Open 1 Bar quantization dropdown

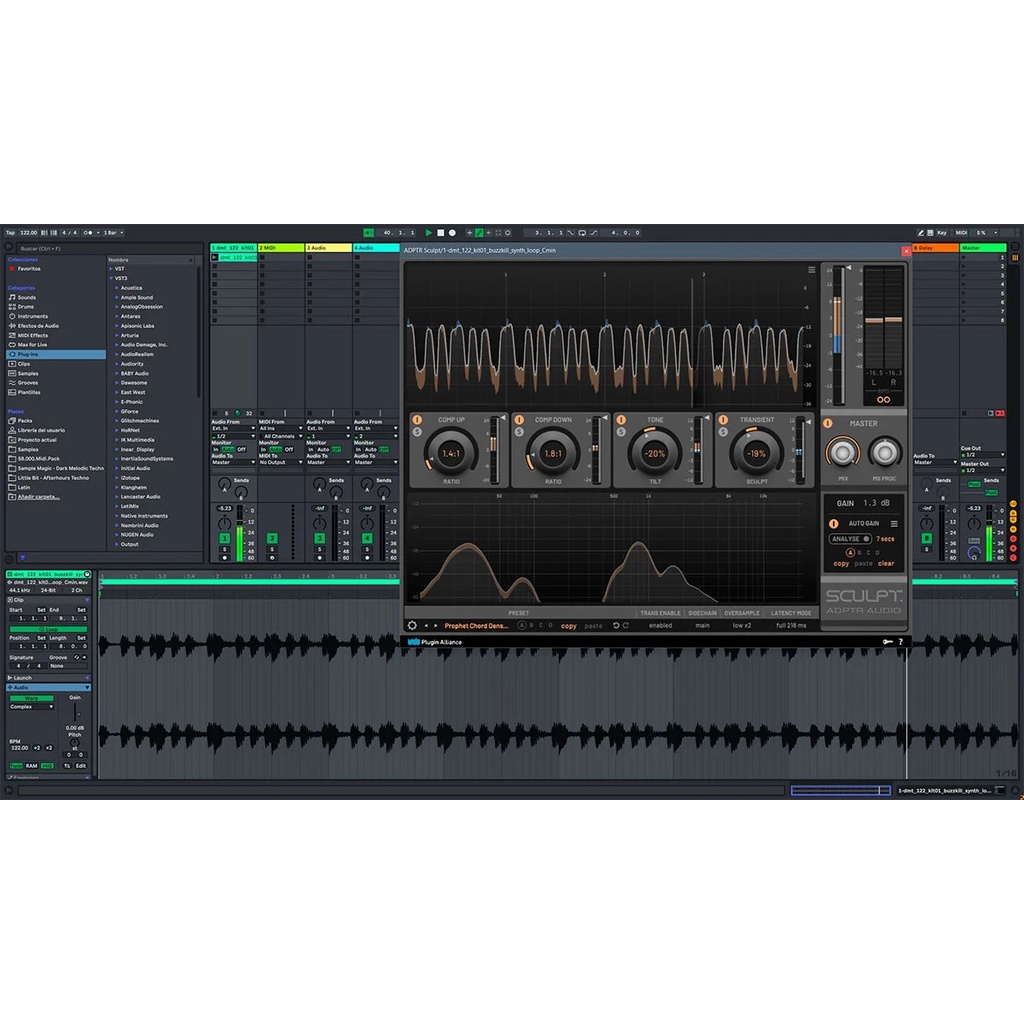pyautogui.click(x=113, y=232)
